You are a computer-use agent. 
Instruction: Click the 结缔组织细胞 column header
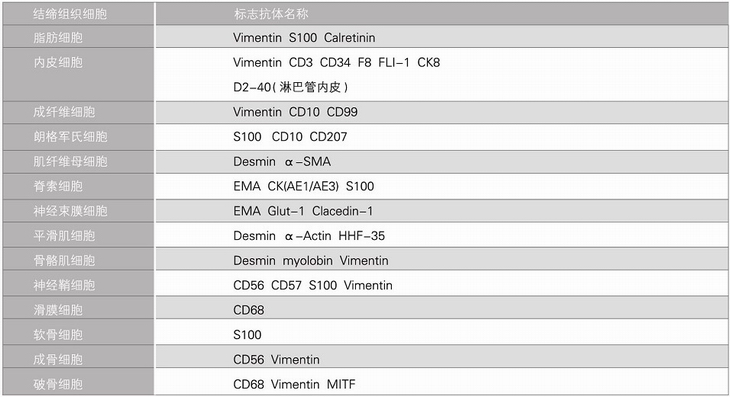pos(78,14)
